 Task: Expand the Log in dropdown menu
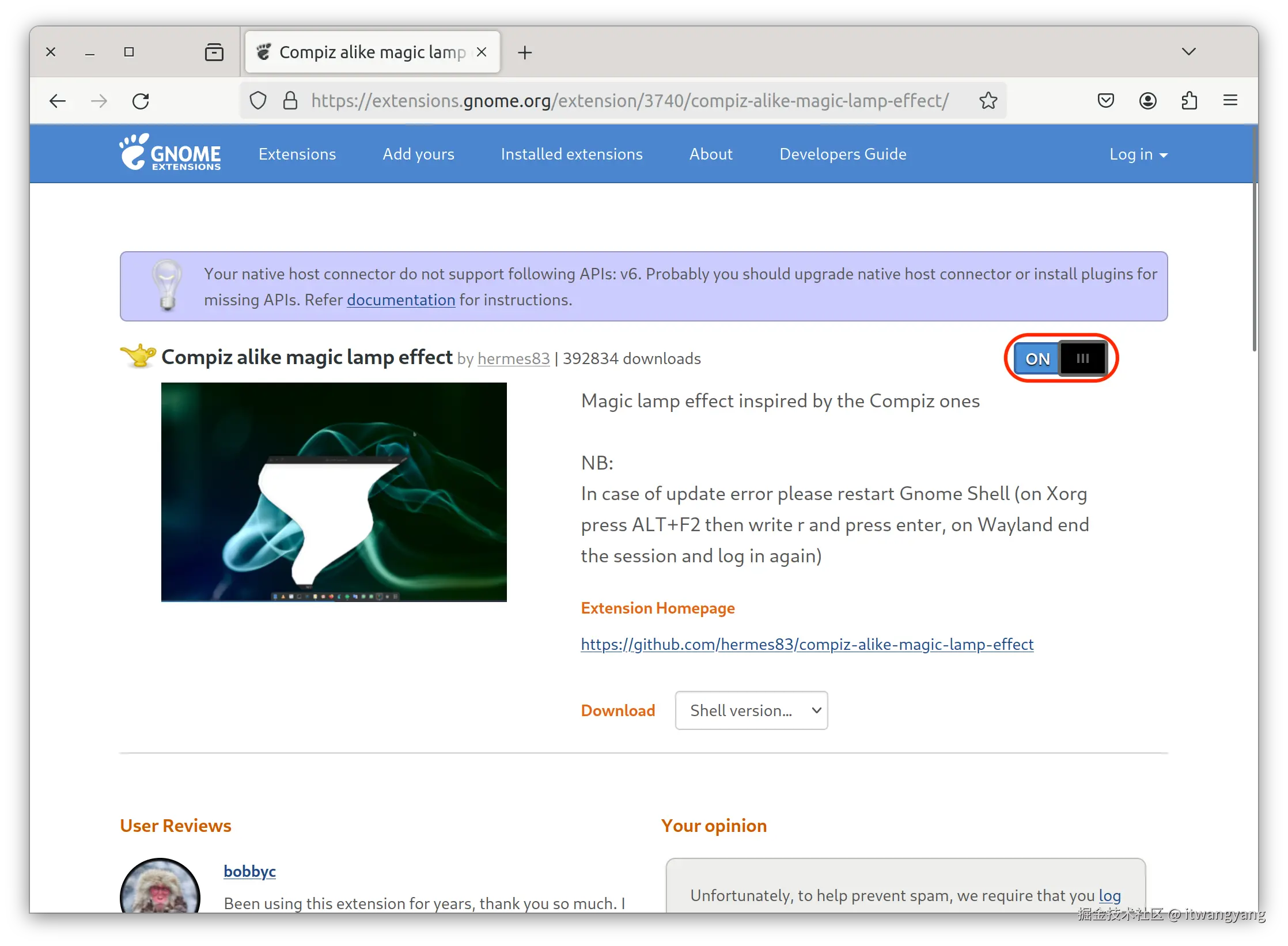pyautogui.click(x=1138, y=154)
